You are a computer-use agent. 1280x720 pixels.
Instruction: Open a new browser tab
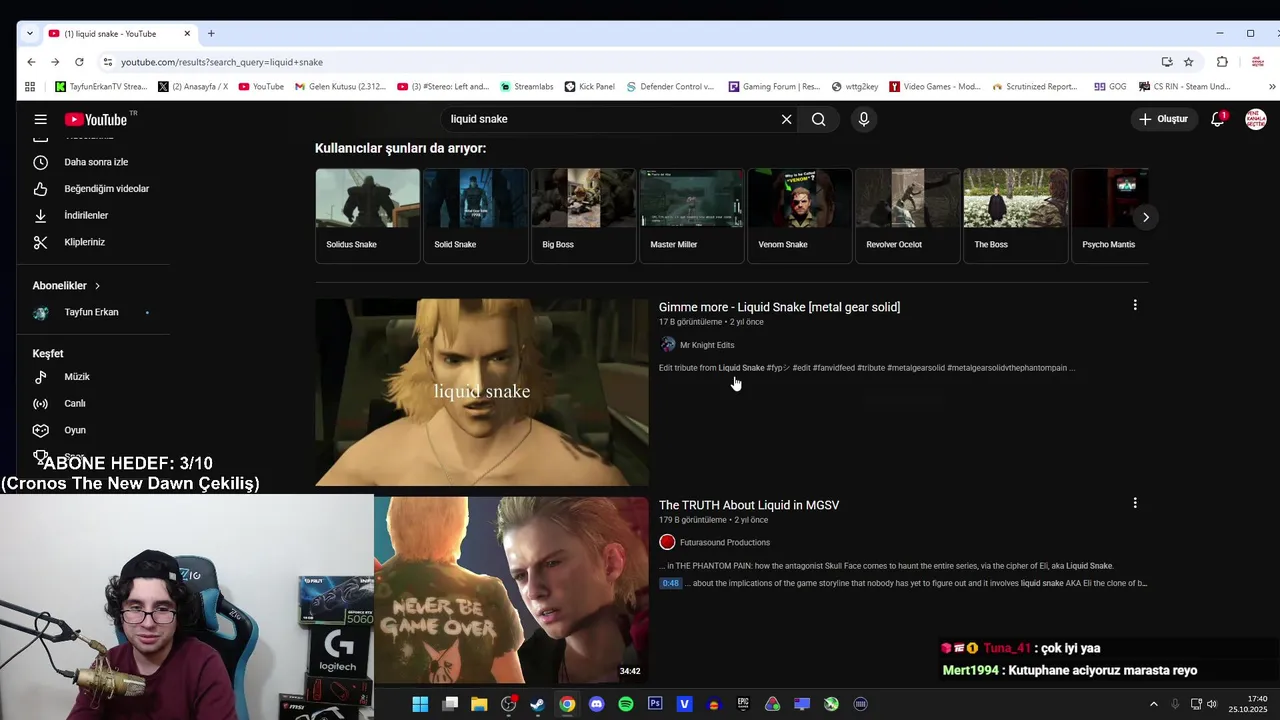(211, 34)
